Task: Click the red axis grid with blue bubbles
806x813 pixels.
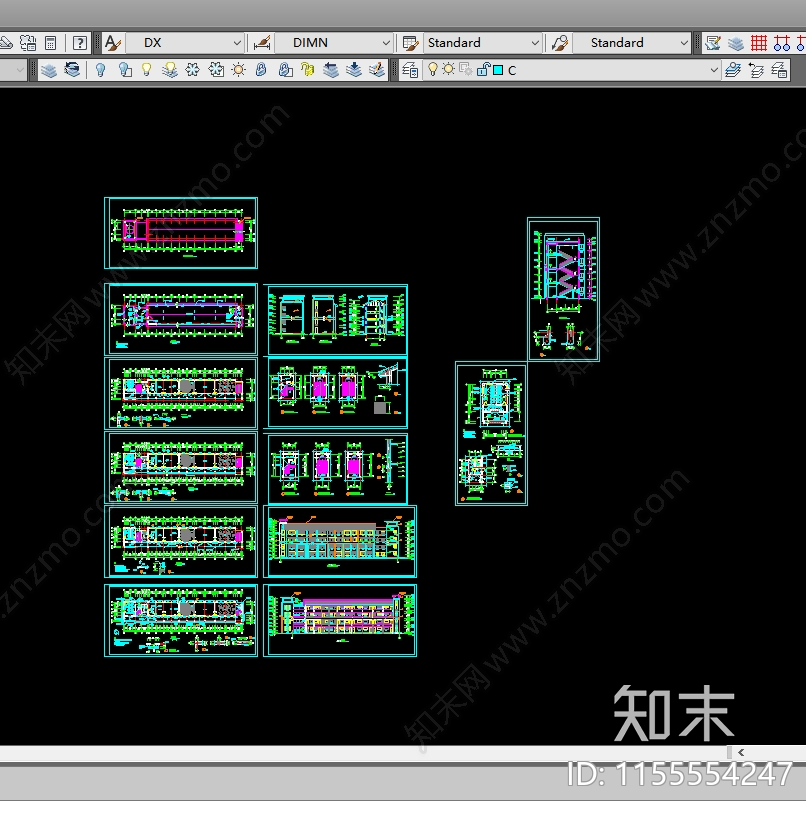Action: pos(782,43)
